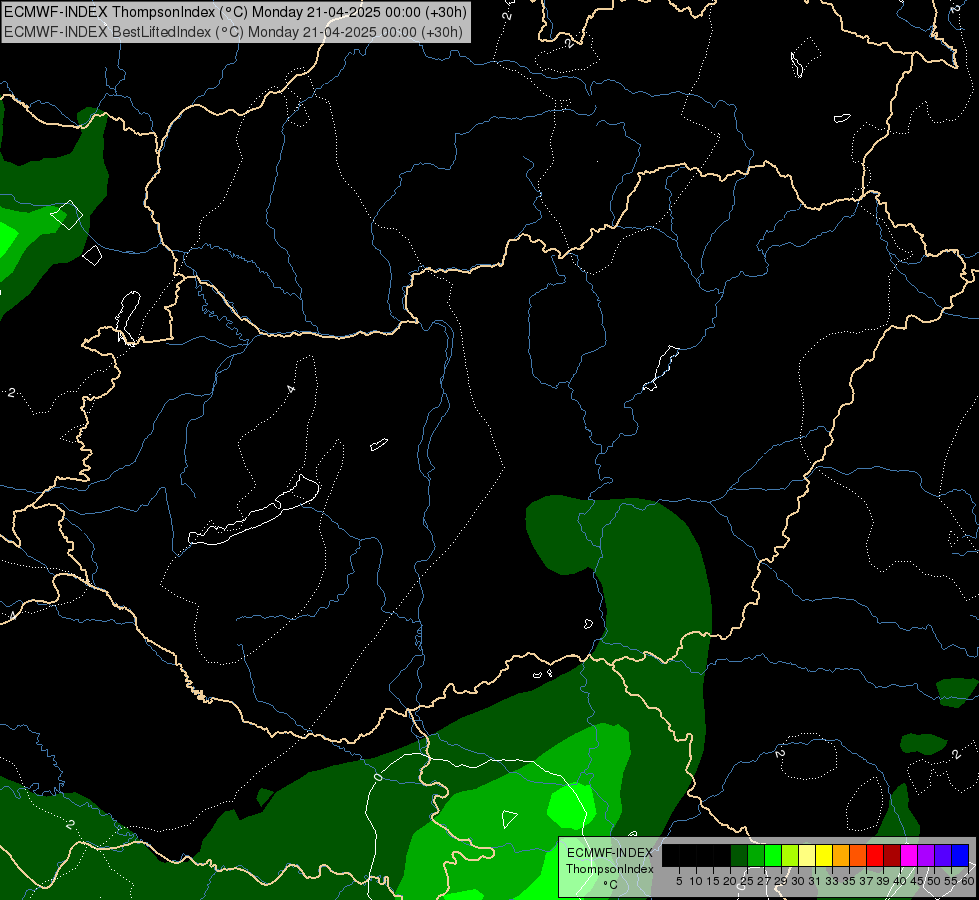Click the legend tick label 29
This screenshot has height=900, width=979.
click(x=781, y=881)
